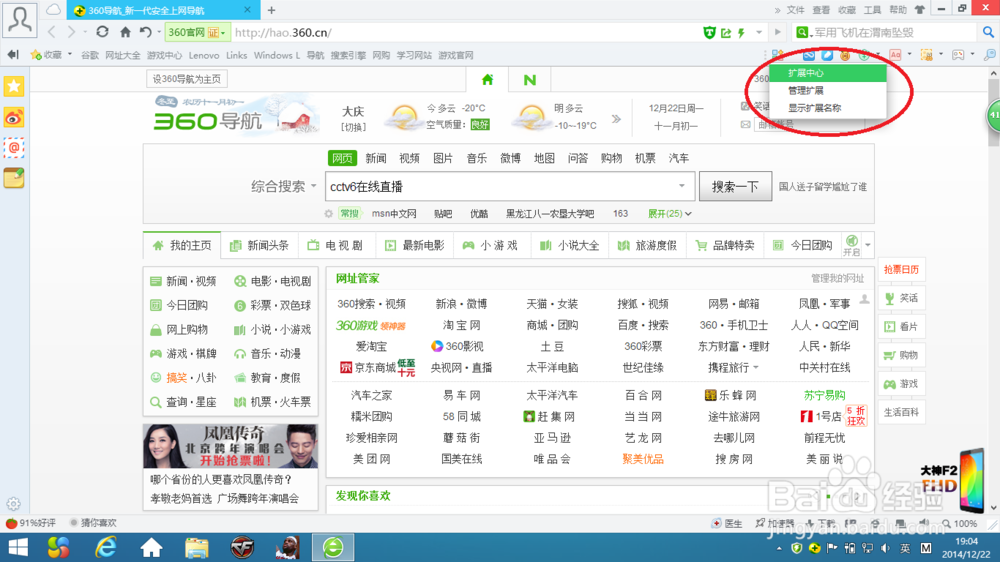This screenshot has height=562, width=1000.
Task: Open sidebar settings gear at bottom left
Action: (13, 504)
